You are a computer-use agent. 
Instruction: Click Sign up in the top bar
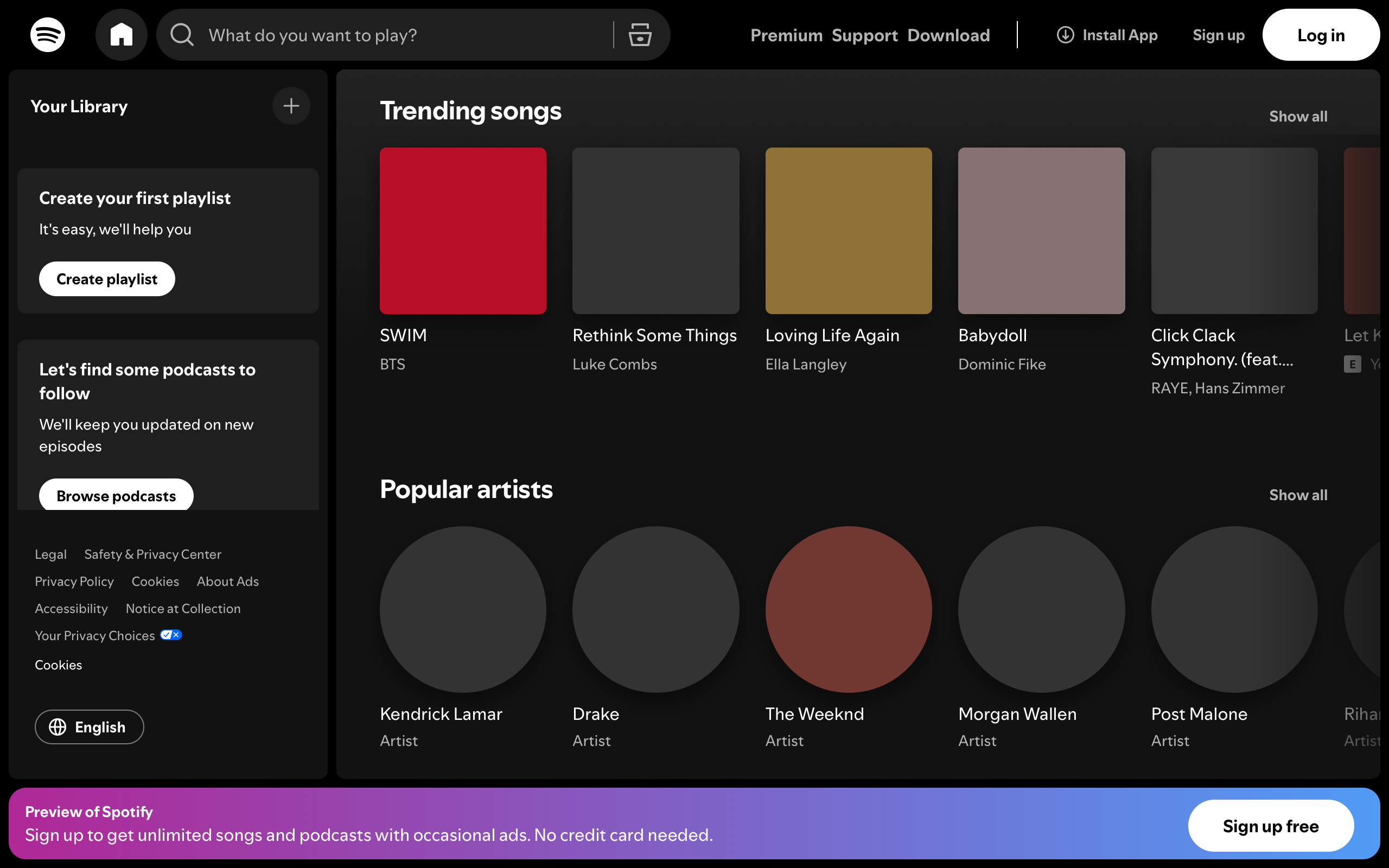click(1218, 35)
